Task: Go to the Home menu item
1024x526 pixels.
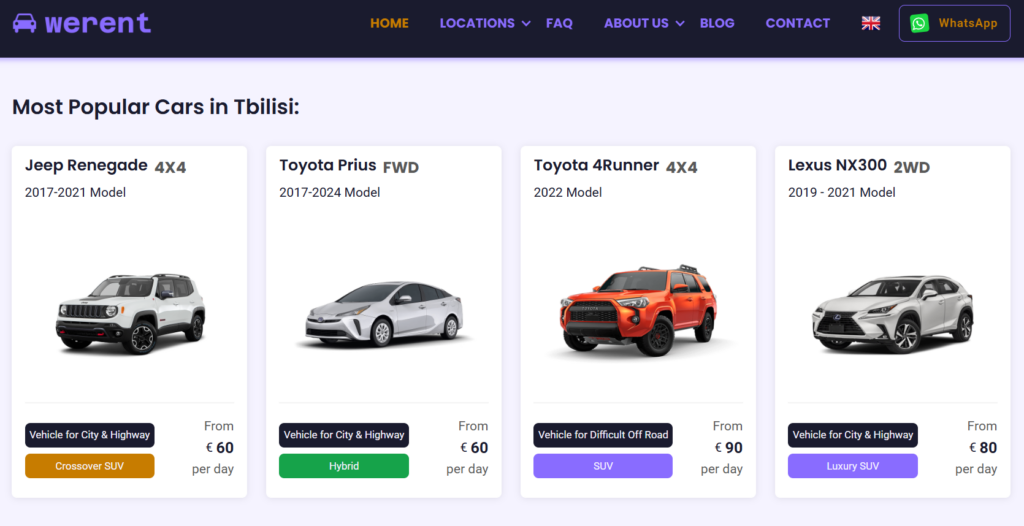Action: coord(389,23)
